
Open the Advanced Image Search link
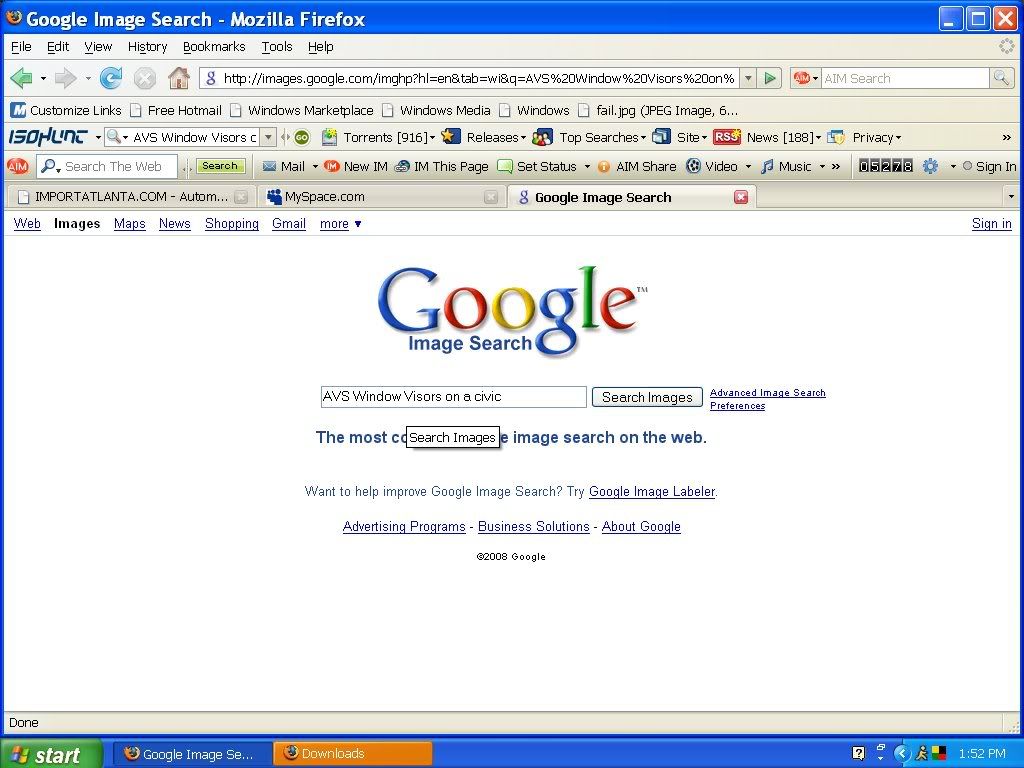[x=767, y=393]
